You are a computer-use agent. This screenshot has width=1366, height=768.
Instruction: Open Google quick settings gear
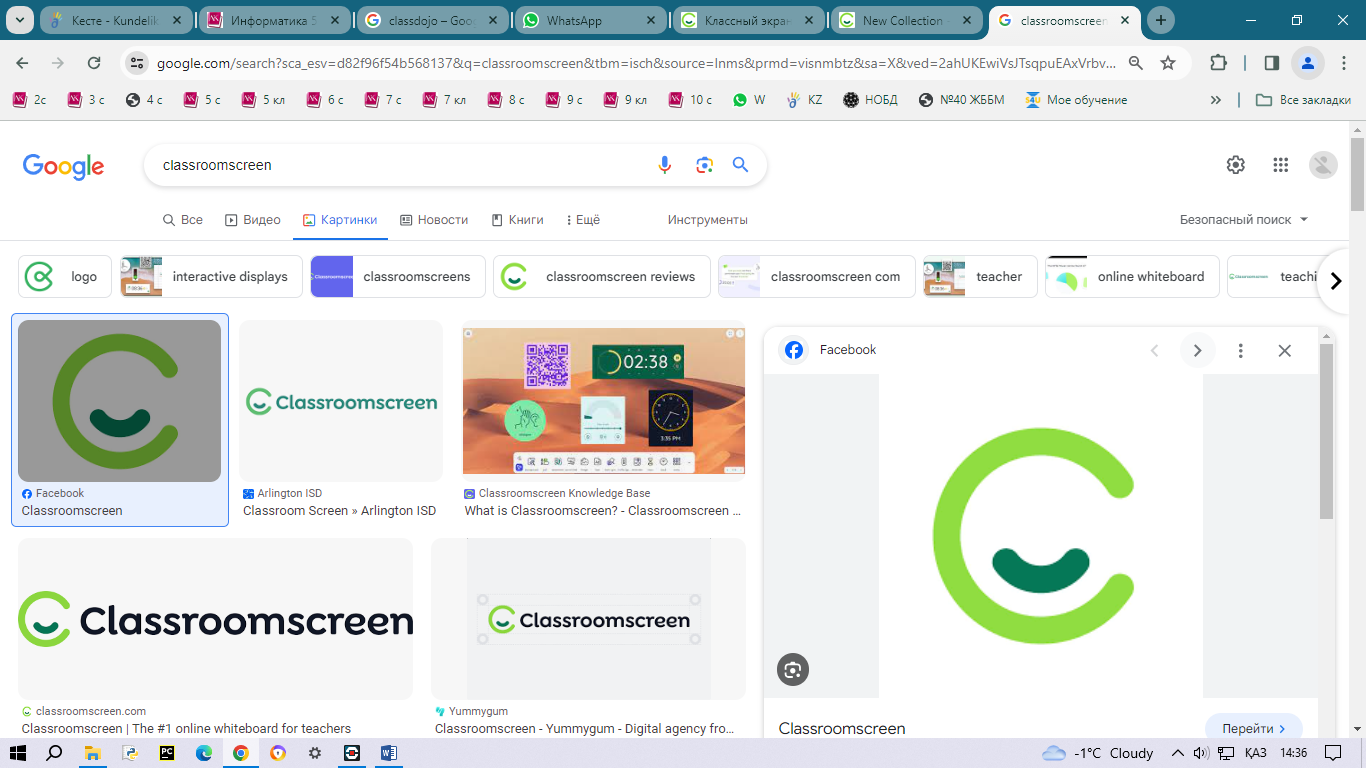coord(1236,165)
